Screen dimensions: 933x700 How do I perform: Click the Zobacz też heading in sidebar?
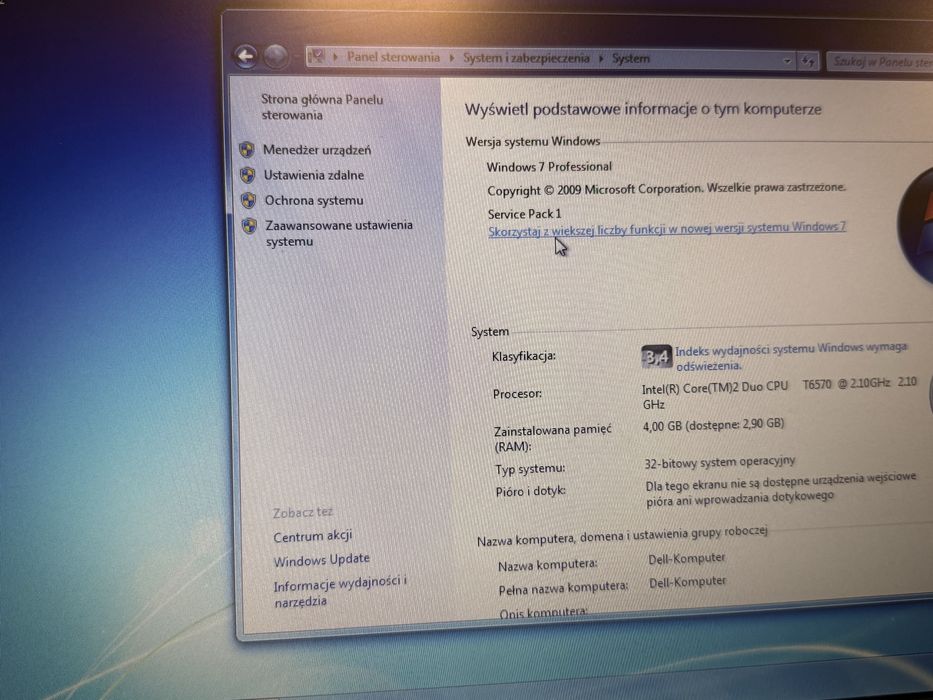coord(303,512)
